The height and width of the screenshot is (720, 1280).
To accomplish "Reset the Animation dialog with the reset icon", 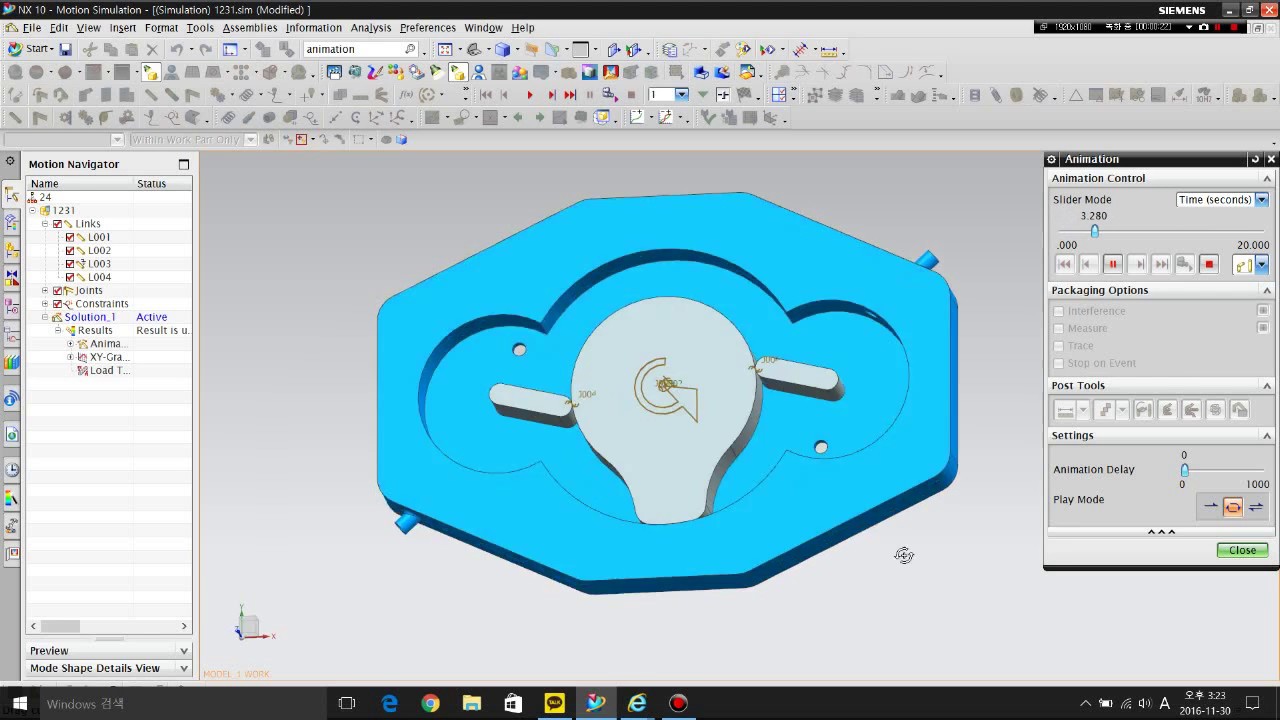I will point(1255,159).
